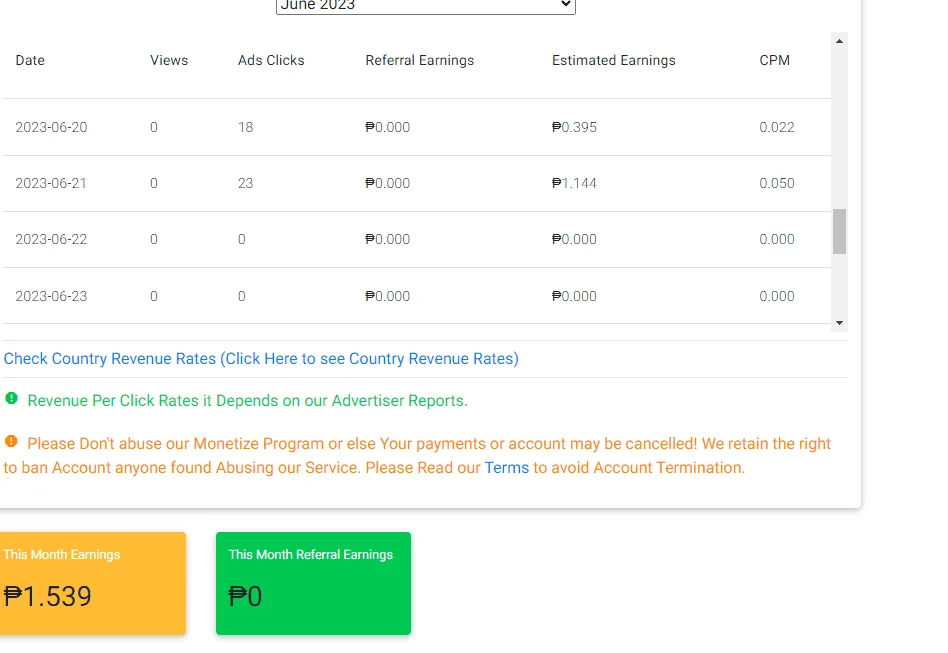Select the 2023-06-20 date cell
The image size is (948, 653).
(x=51, y=128)
